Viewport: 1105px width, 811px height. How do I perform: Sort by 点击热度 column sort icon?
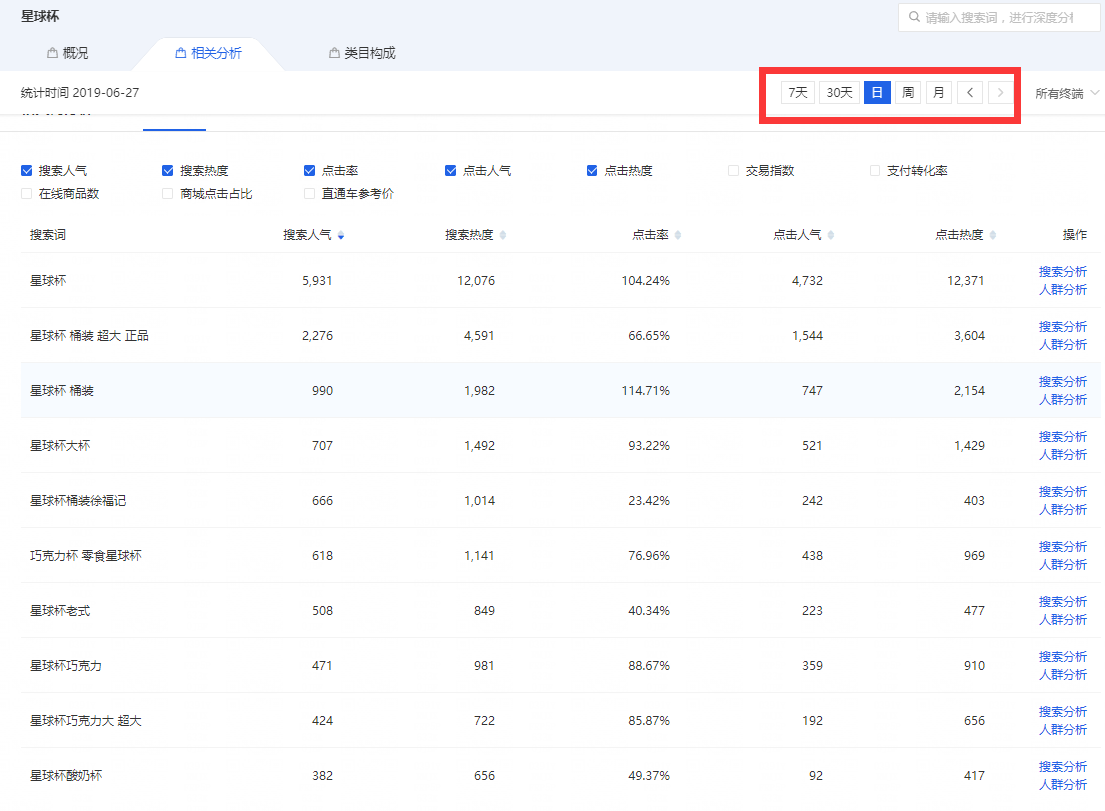pos(993,236)
